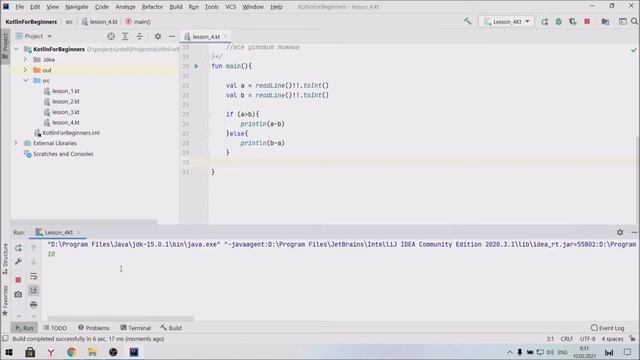Expand all in Project panel toolbar
Image resolution: width=640 pixels, height=360 pixels.
tap(125, 36)
